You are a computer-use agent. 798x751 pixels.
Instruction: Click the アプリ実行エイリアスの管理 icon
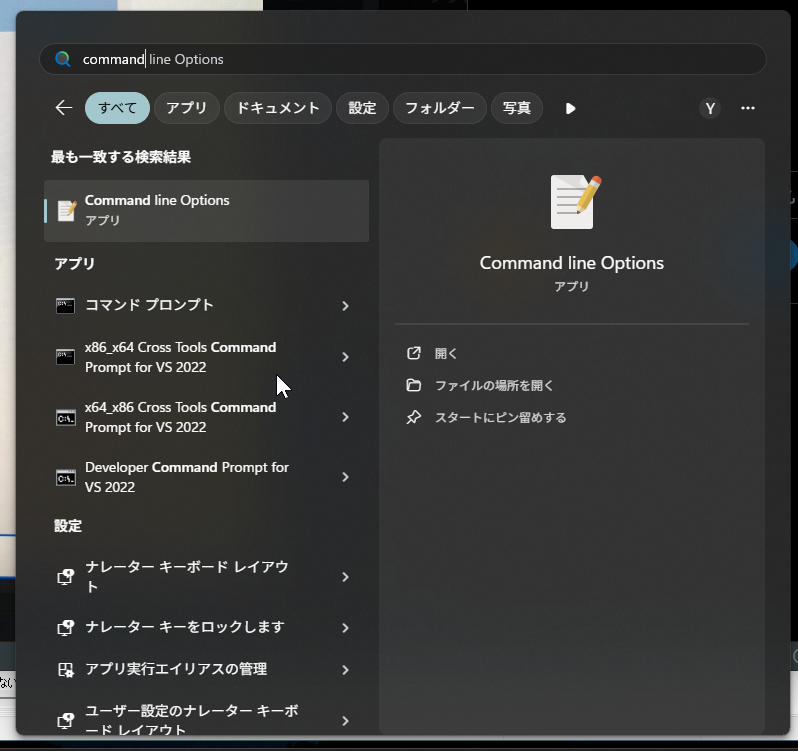click(x=66, y=670)
